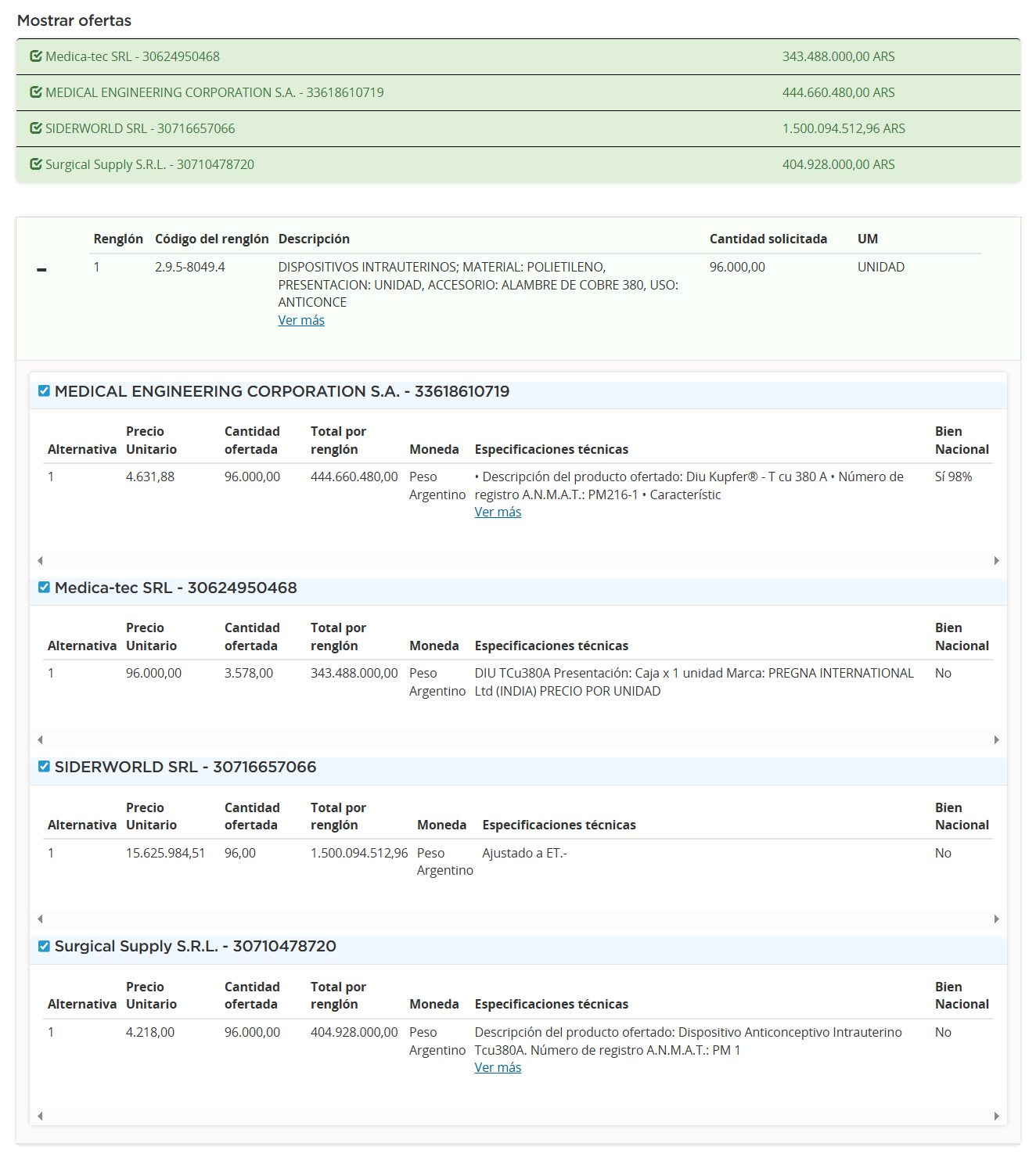Click the SIDERWORLD SRL check icon in offers list

point(36,128)
